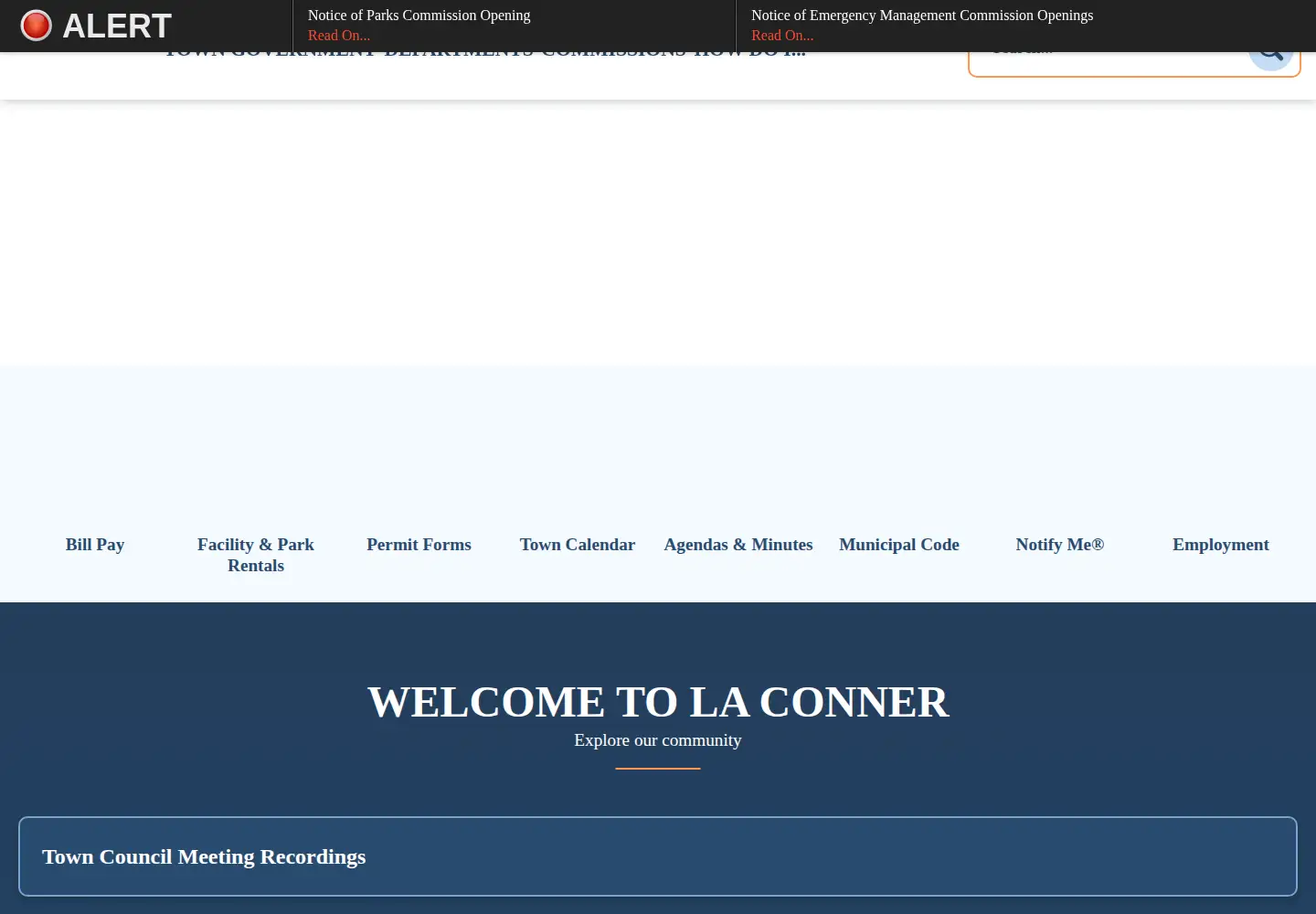Click the red ALERT circle icon
The height and width of the screenshot is (914, 1316).
tap(37, 26)
